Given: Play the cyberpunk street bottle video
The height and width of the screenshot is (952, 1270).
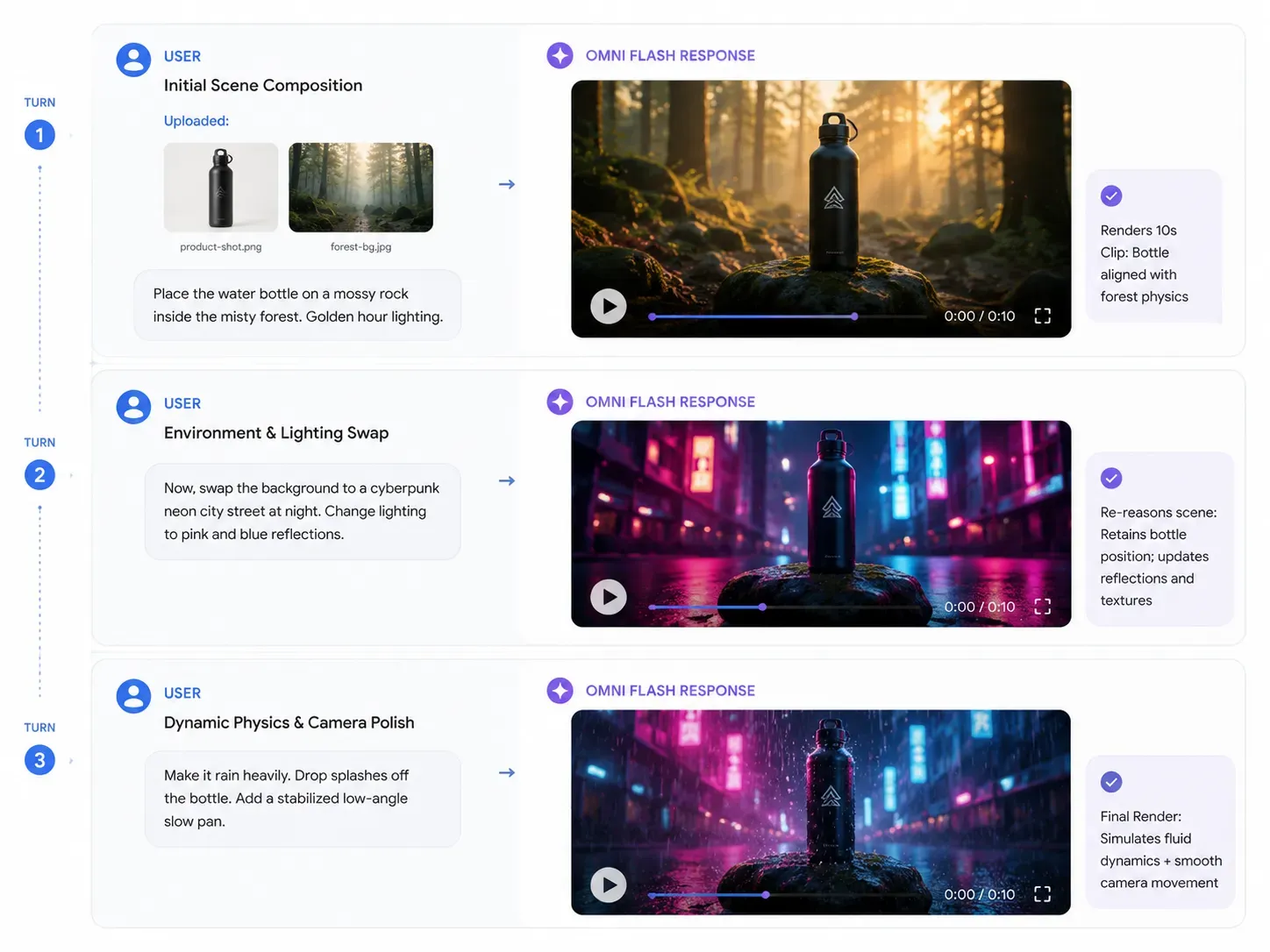Looking at the screenshot, I should 608,597.
